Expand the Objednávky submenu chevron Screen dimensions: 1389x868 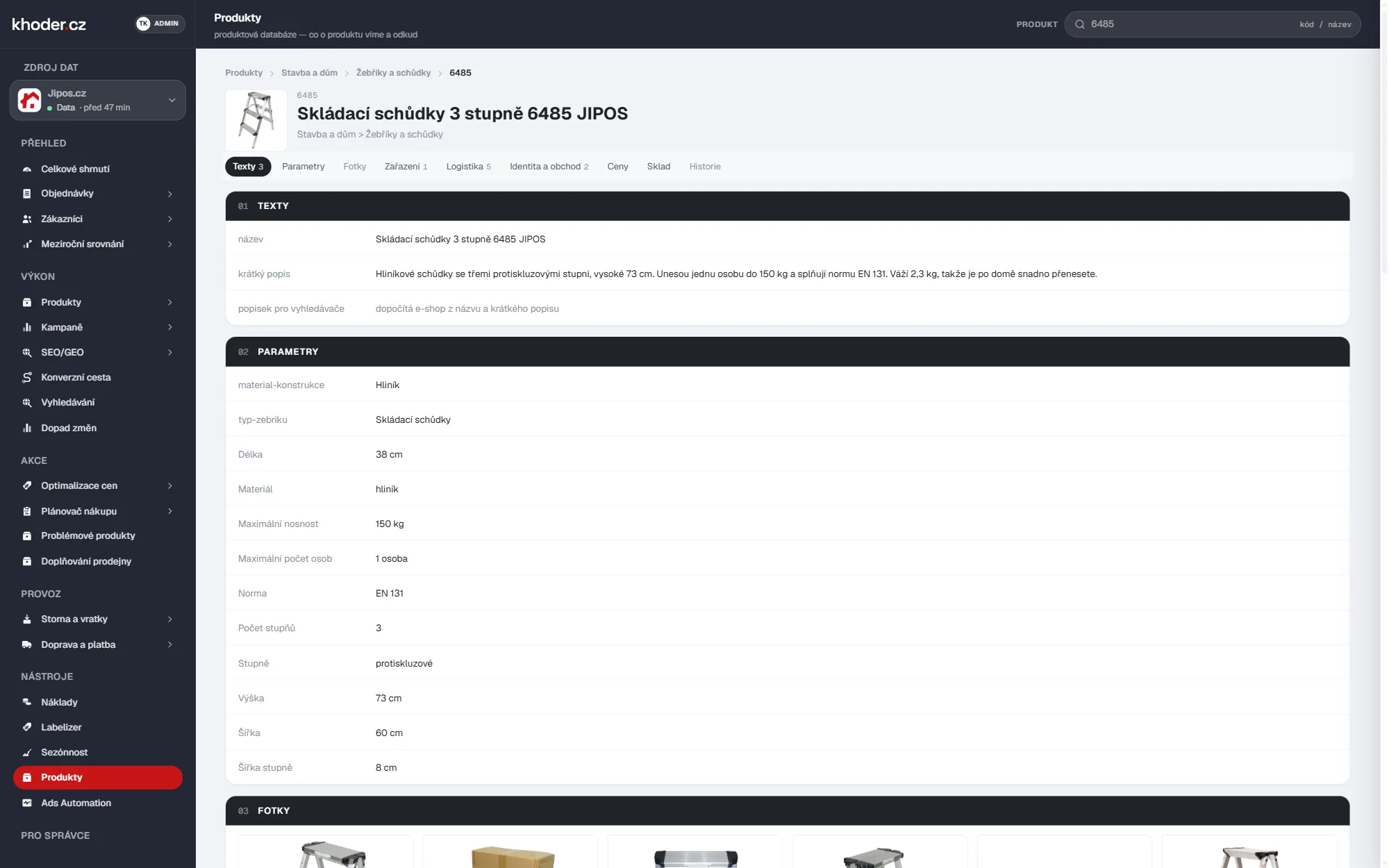[169, 194]
